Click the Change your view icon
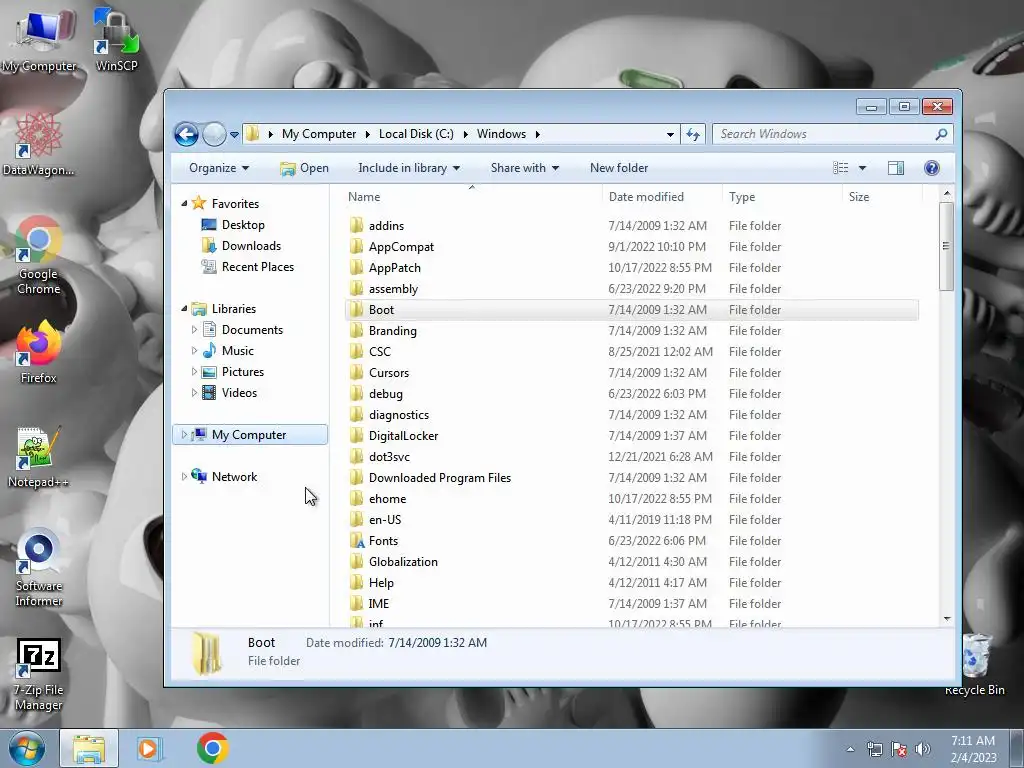This screenshot has height=768, width=1024. coord(840,168)
